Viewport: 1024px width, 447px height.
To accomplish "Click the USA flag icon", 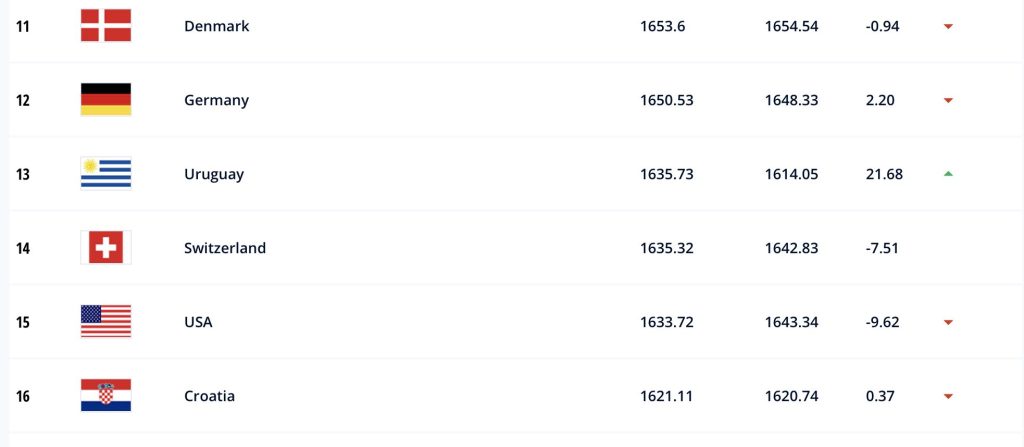I will [x=106, y=322].
